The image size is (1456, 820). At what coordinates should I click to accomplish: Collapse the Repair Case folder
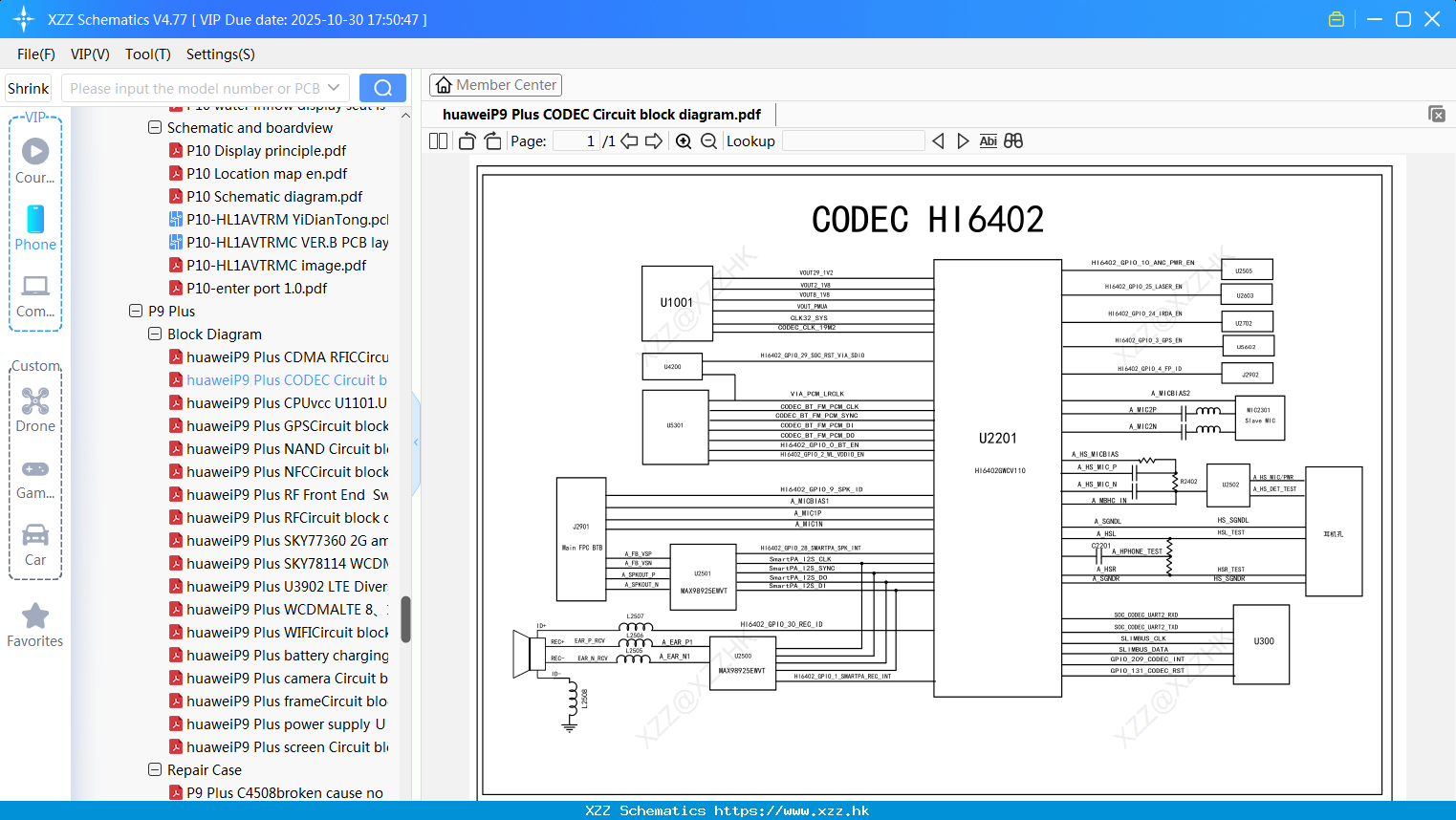coord(155,769)
